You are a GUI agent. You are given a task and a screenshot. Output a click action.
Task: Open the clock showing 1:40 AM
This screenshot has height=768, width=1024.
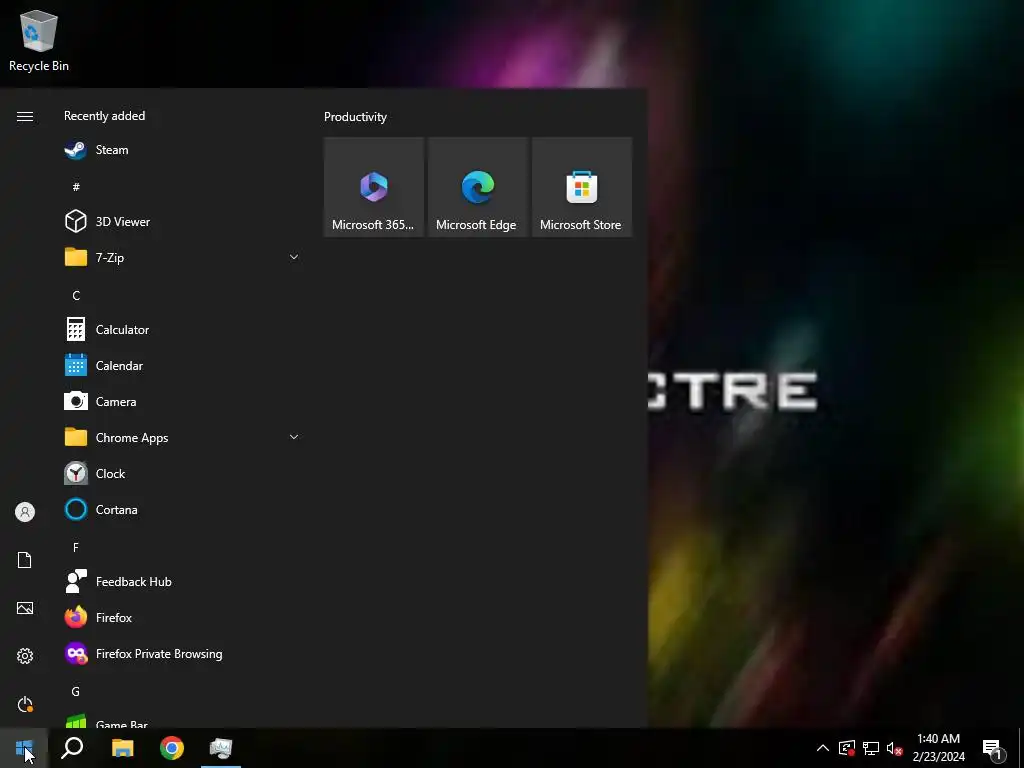click(x=938, y=748)
